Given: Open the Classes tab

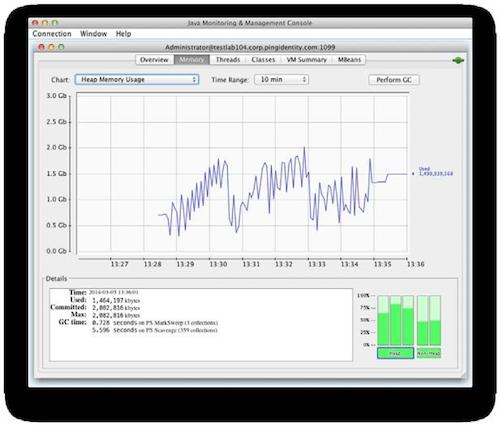Looking at the screenshot, I should pyautogui.click(x=263, y=60).
